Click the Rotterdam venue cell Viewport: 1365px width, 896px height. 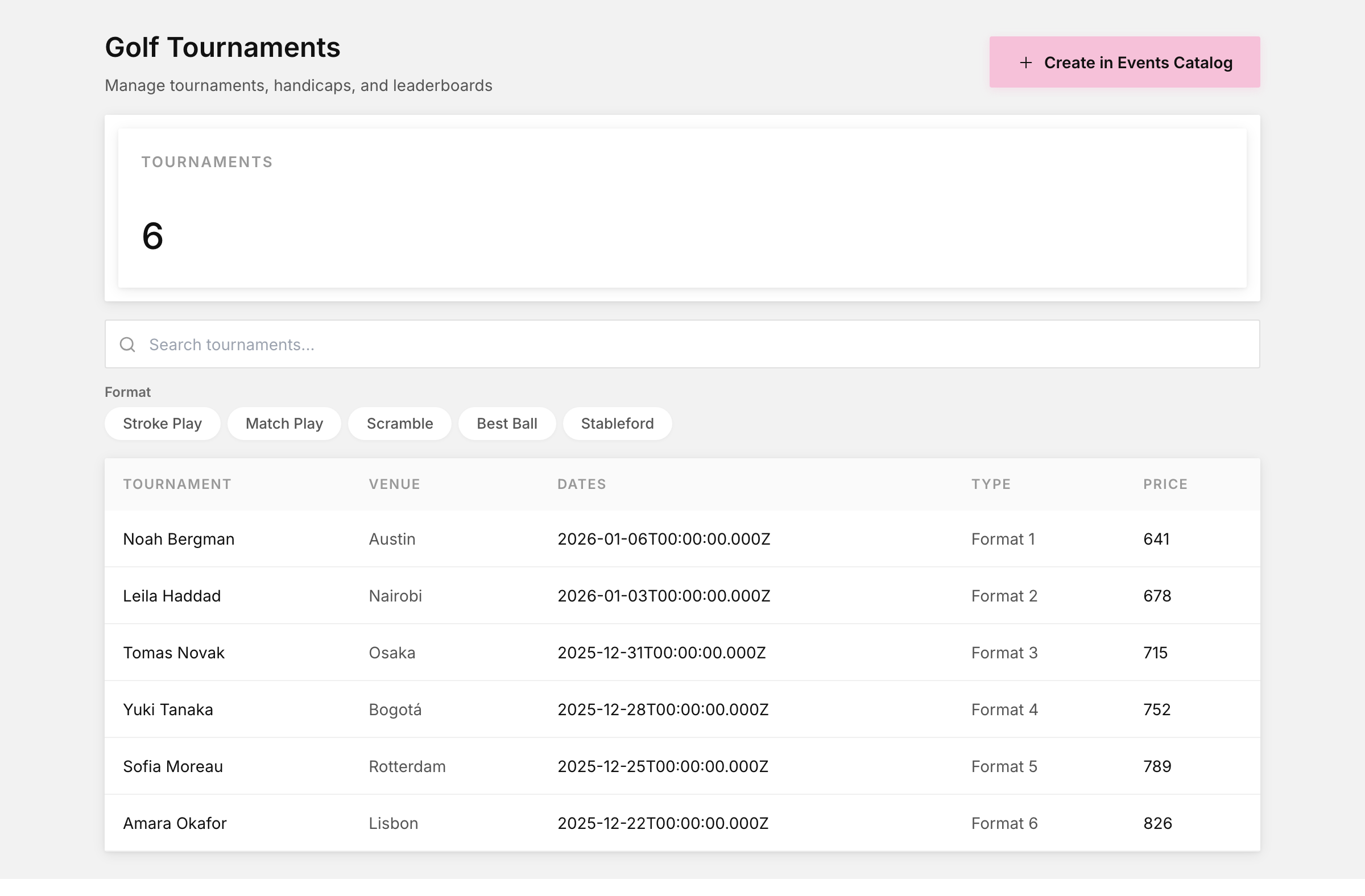pyautogui.click(x=407, y=766)
